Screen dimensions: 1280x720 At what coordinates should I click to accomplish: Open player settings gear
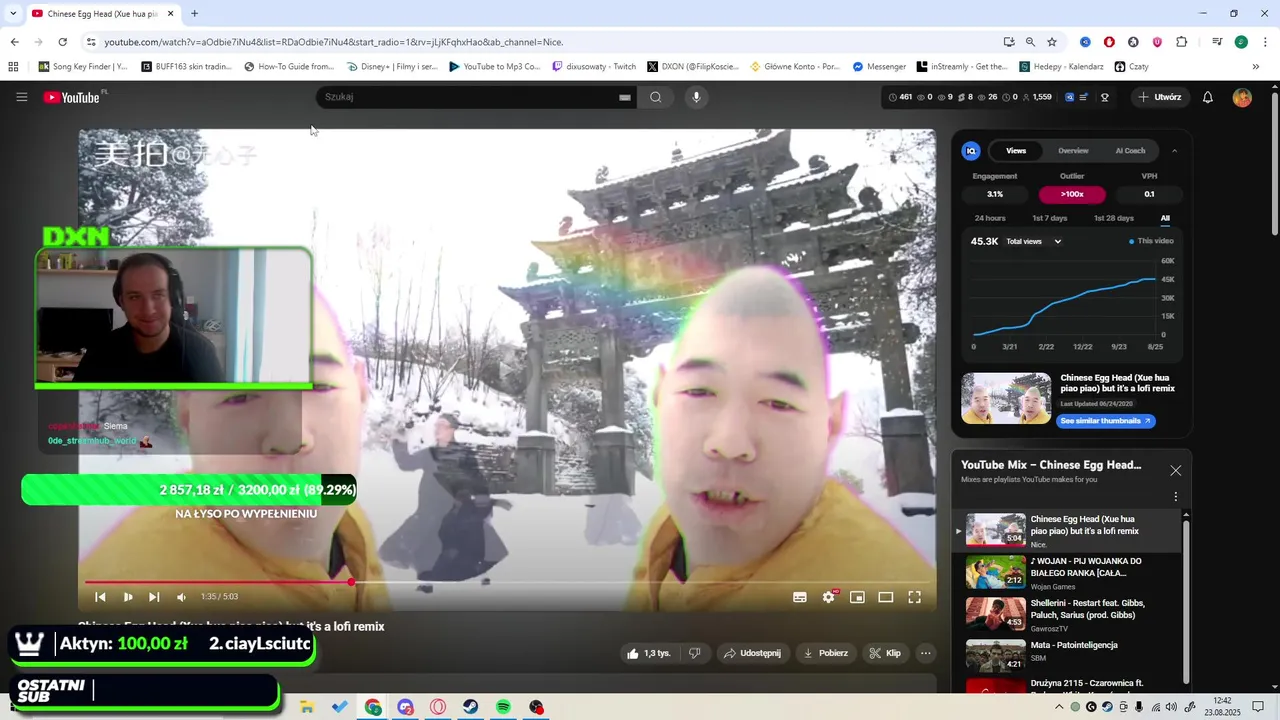(829, 597)
